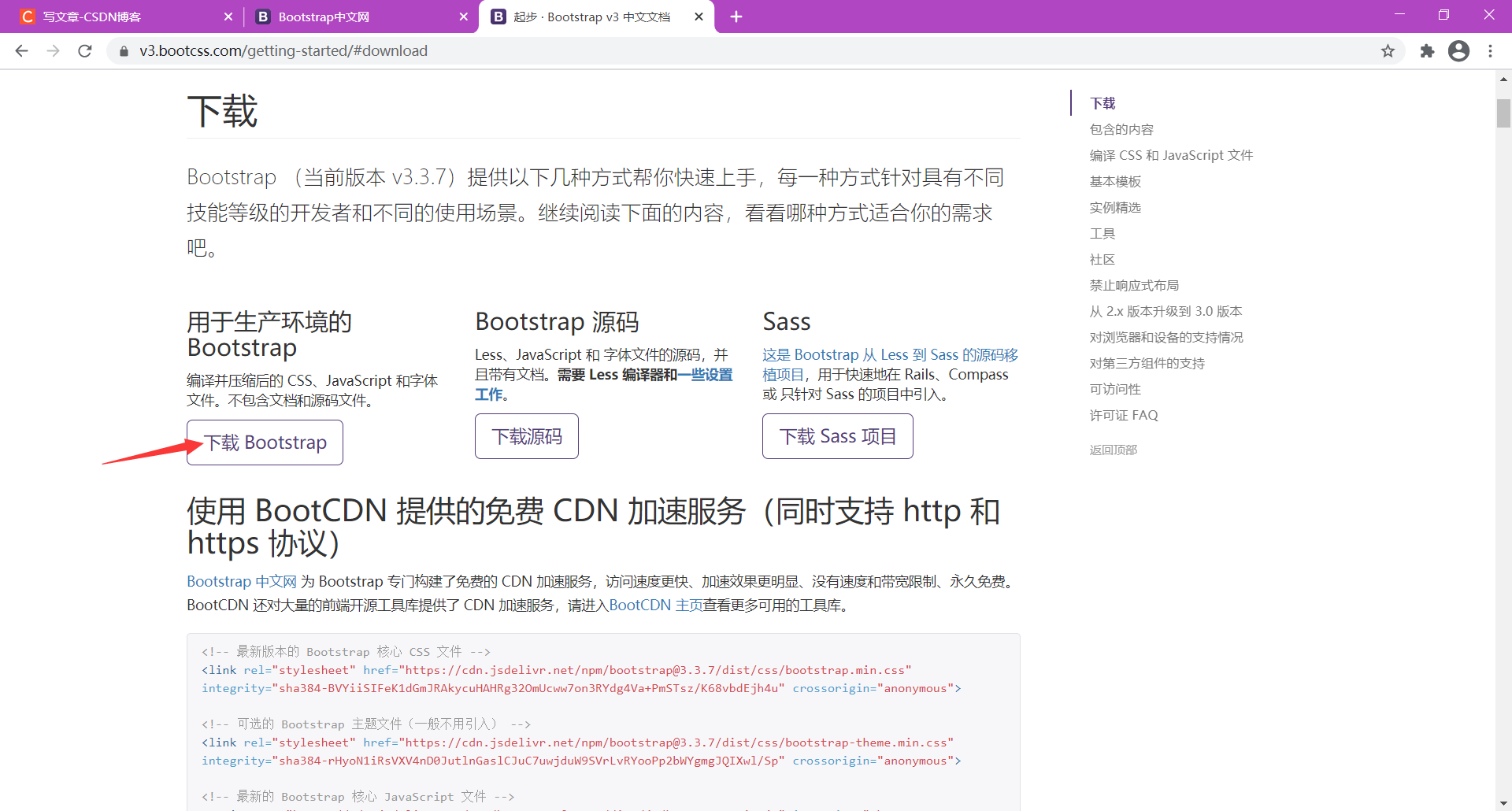Click the vertical scrollbar thumb
Image resolution: width=1512 pixels, height=811 pixels.
[x=1503, y=113]
